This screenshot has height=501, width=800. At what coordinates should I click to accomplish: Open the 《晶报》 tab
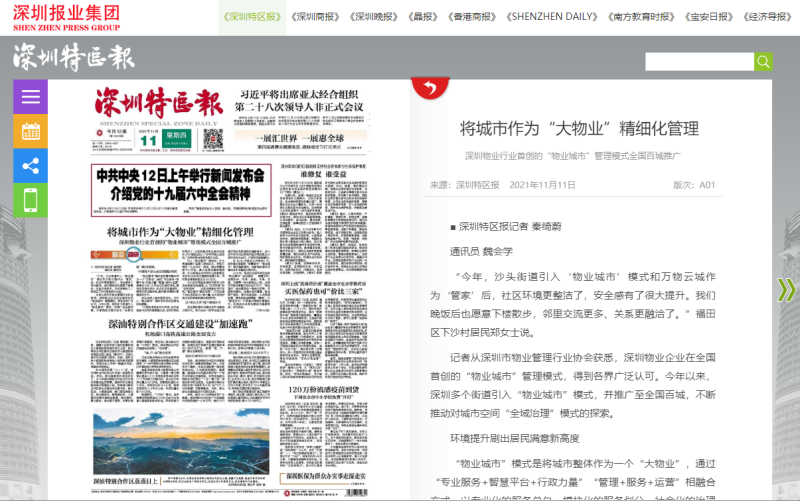(423, 17)
